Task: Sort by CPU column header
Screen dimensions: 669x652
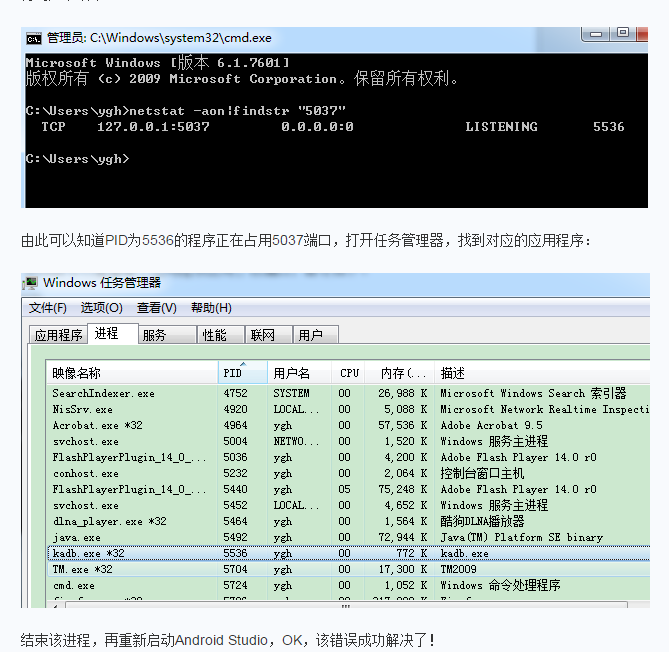Action: (348, 373)
